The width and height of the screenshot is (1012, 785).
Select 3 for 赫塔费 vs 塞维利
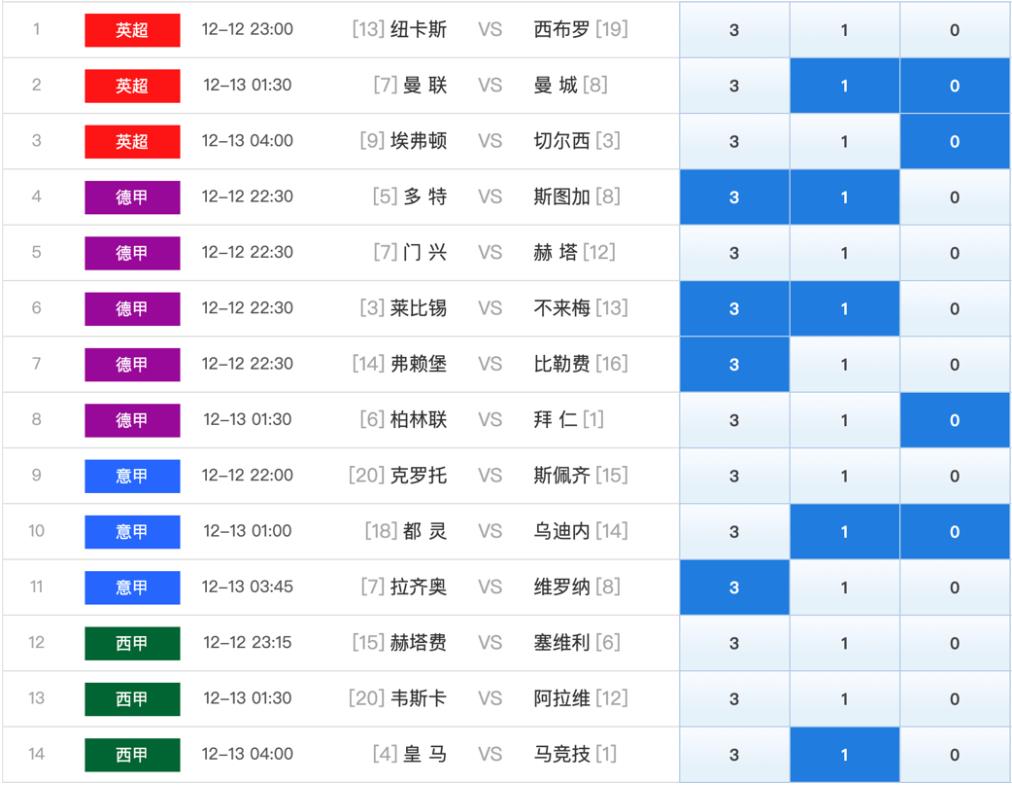734,643
